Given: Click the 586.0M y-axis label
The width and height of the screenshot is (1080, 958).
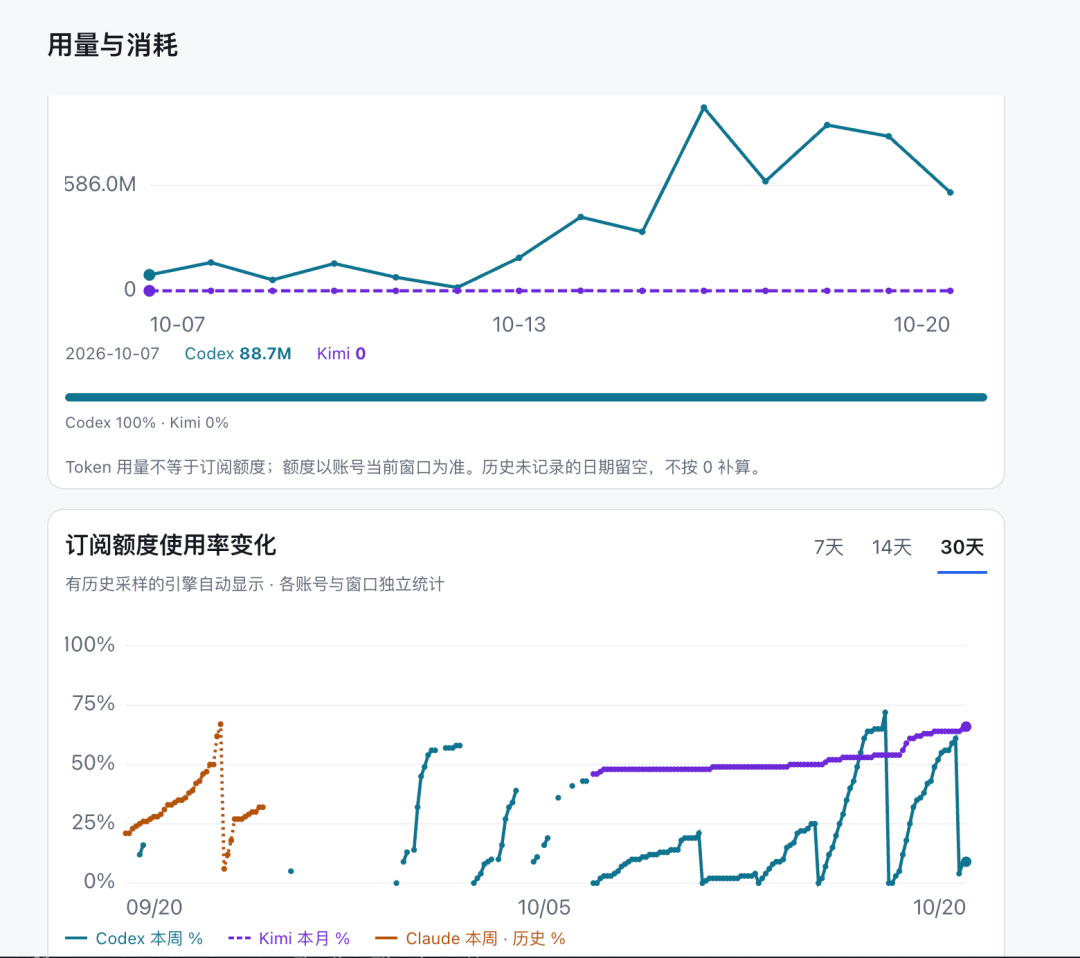Looking at the screenshot, I should pos(100,185).
